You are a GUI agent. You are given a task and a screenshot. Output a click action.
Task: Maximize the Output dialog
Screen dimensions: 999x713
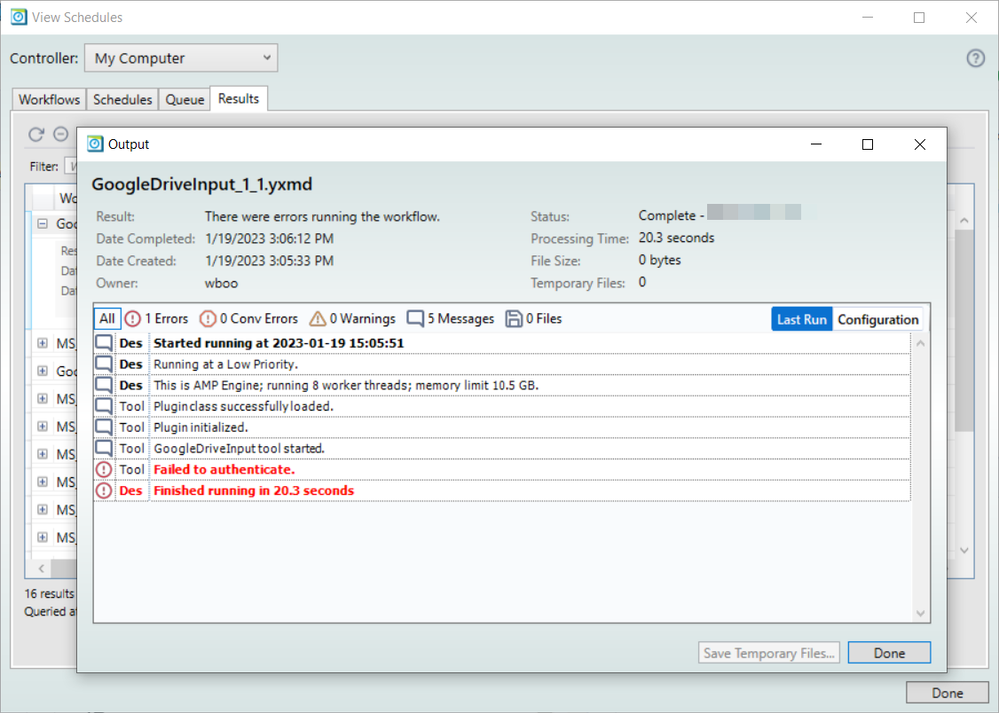pyautogui.click(x=867, y=145)
